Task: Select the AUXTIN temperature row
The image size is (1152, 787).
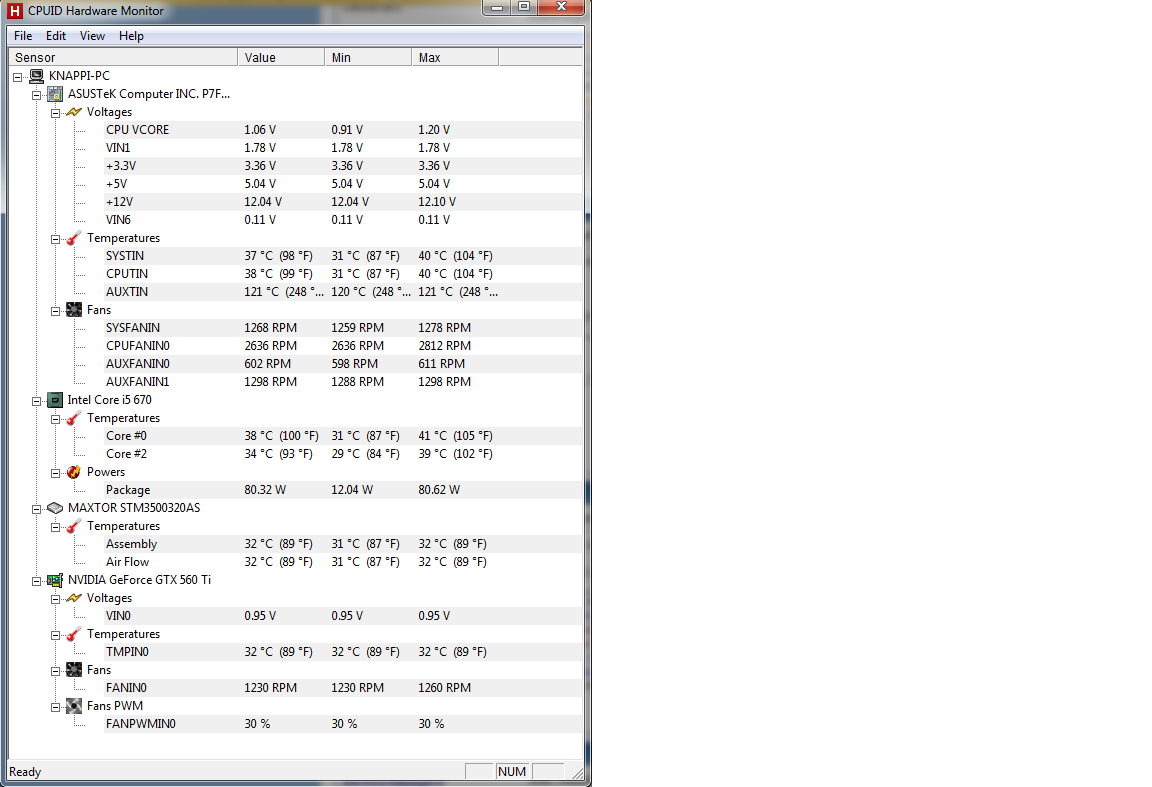Action: [x=343, y=292]
